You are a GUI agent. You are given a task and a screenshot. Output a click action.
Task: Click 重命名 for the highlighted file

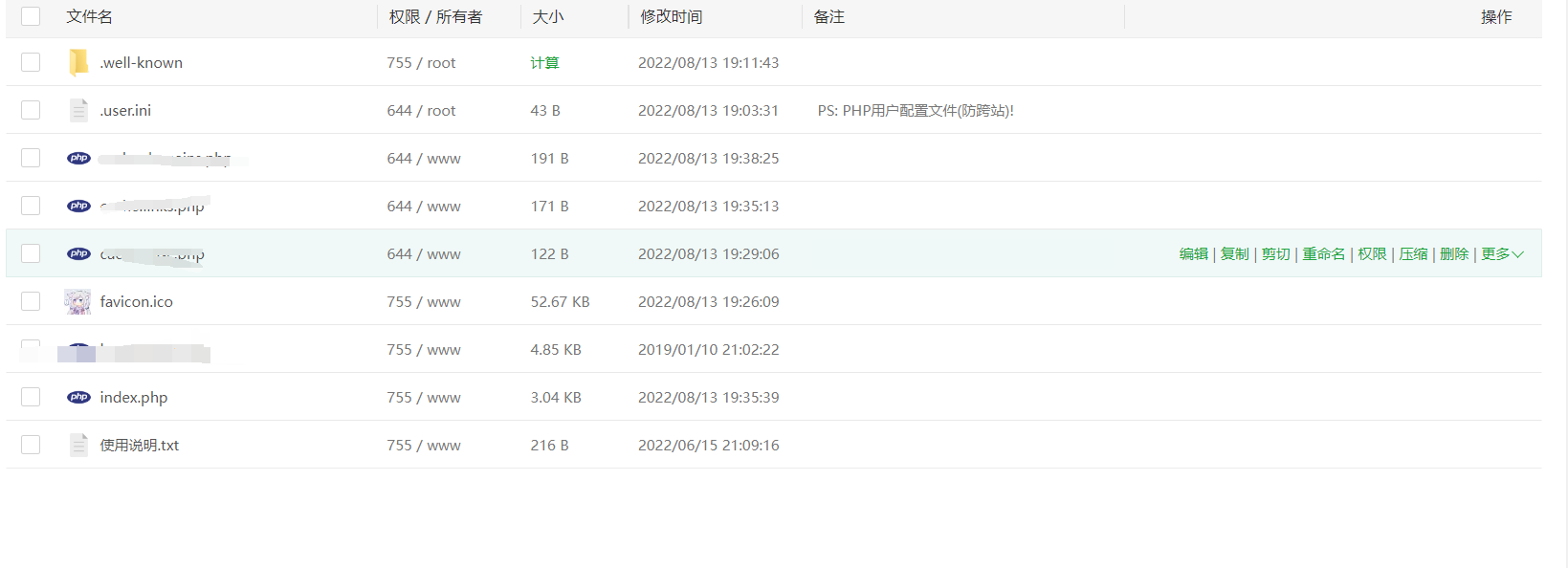[x=1323, y=253]
